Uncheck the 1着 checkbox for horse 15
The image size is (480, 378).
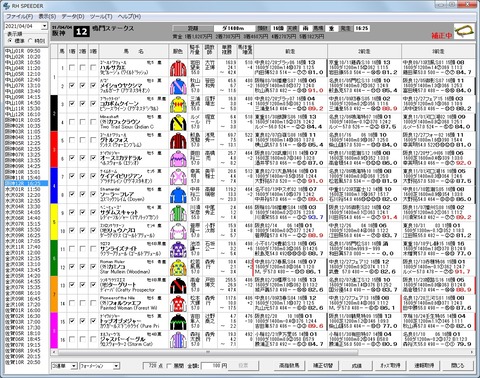[72, 321]
